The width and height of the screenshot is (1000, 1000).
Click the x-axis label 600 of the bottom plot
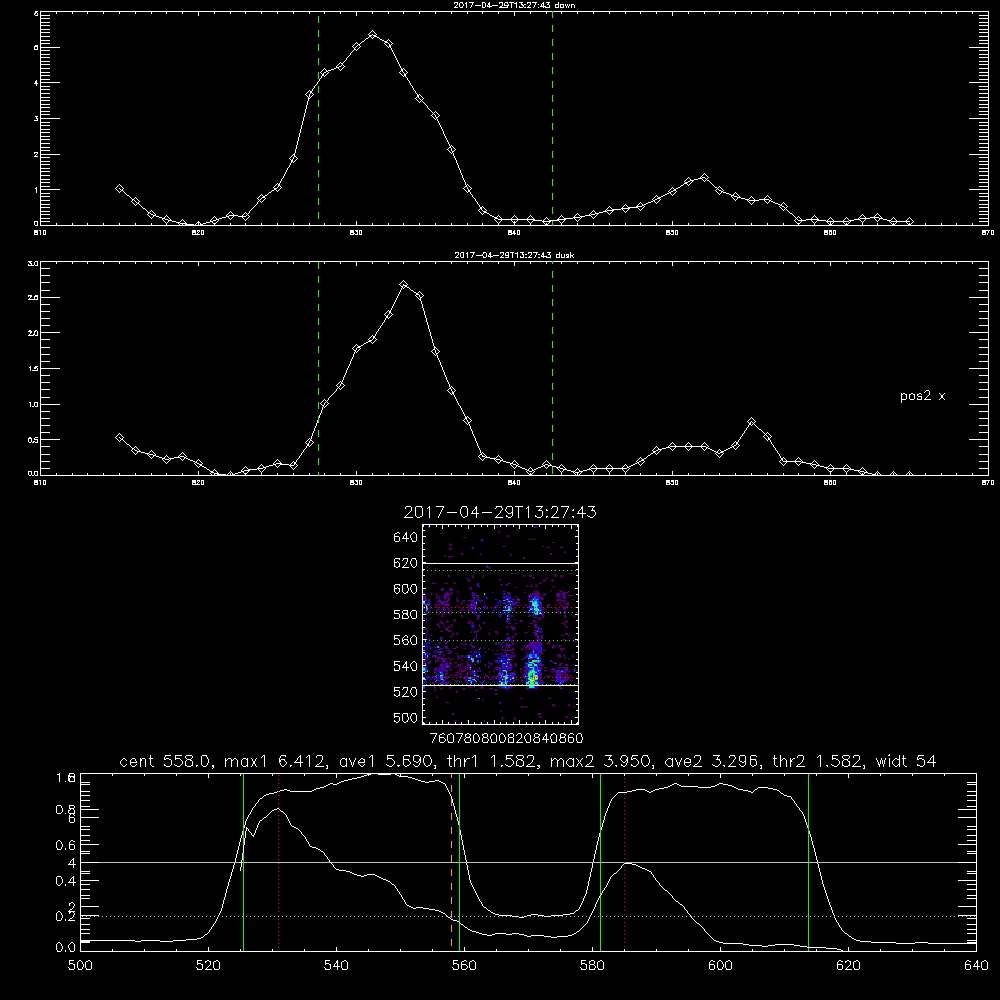click(720, 965)
